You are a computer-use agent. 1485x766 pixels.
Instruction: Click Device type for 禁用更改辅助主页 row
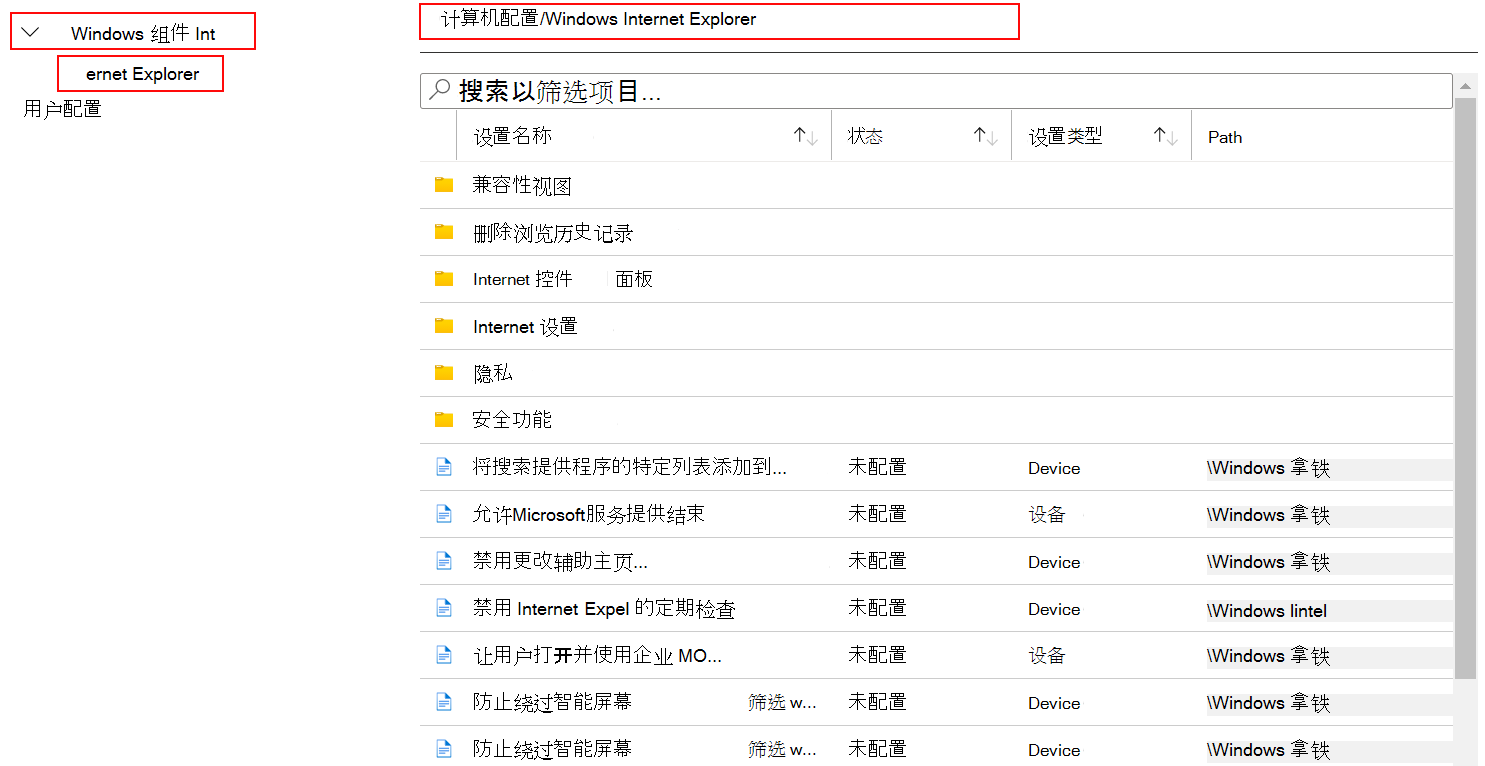tap(1054, 562)
